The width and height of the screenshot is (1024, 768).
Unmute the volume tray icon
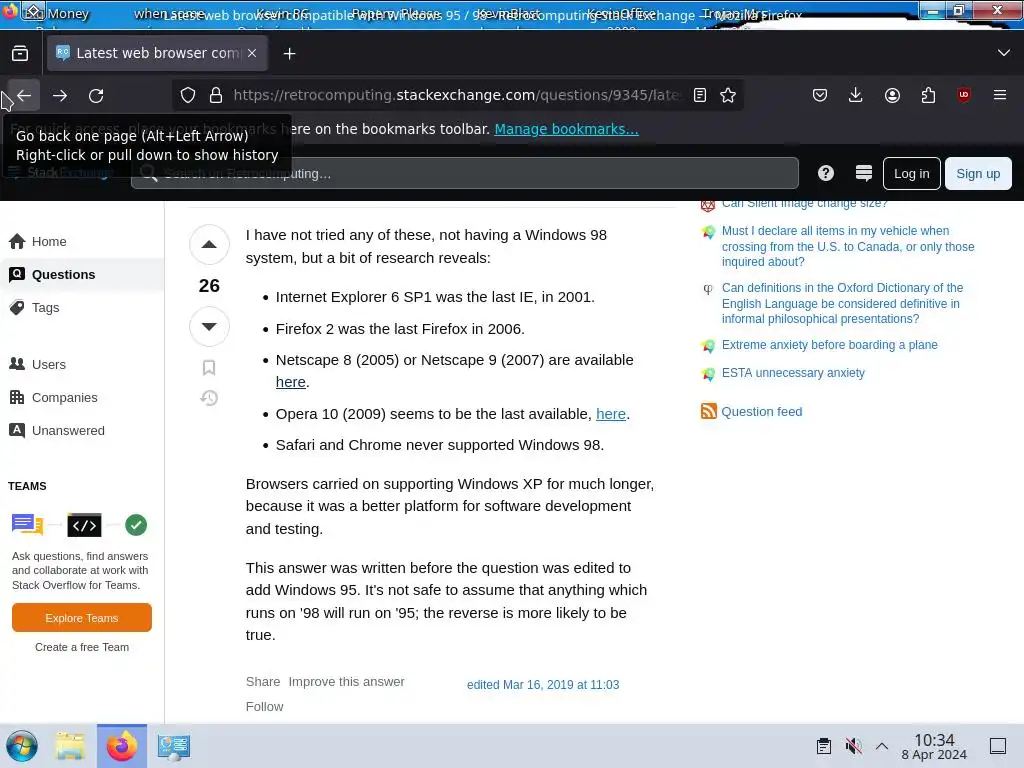click(x=853, y=746)
